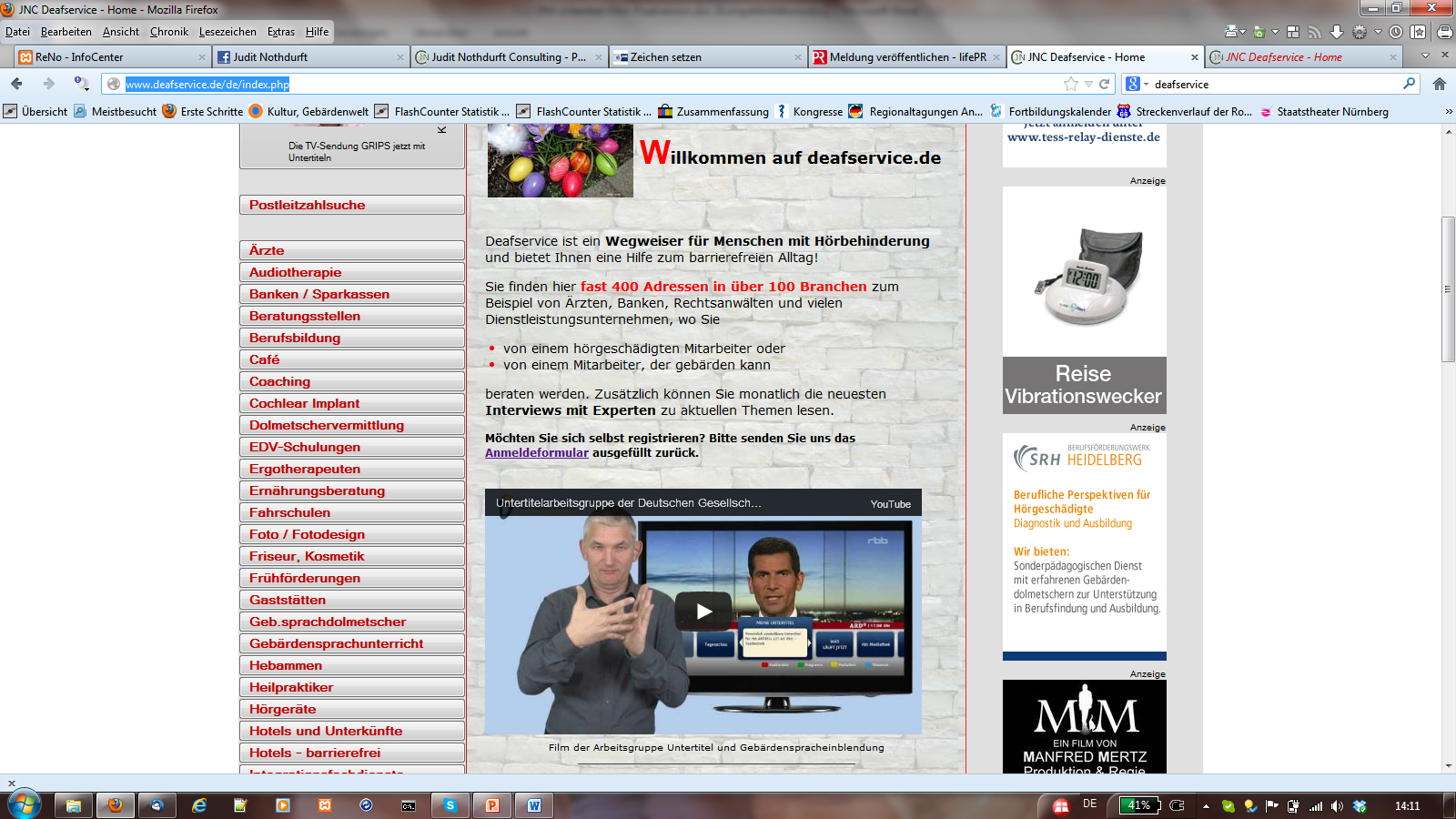The image size is (1456, 819).
Task: Open the Lesezeichen menu
Action: 227,32
